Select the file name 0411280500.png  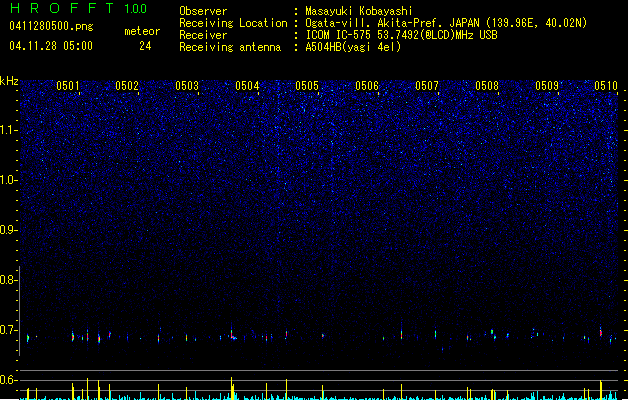point(51,26)
